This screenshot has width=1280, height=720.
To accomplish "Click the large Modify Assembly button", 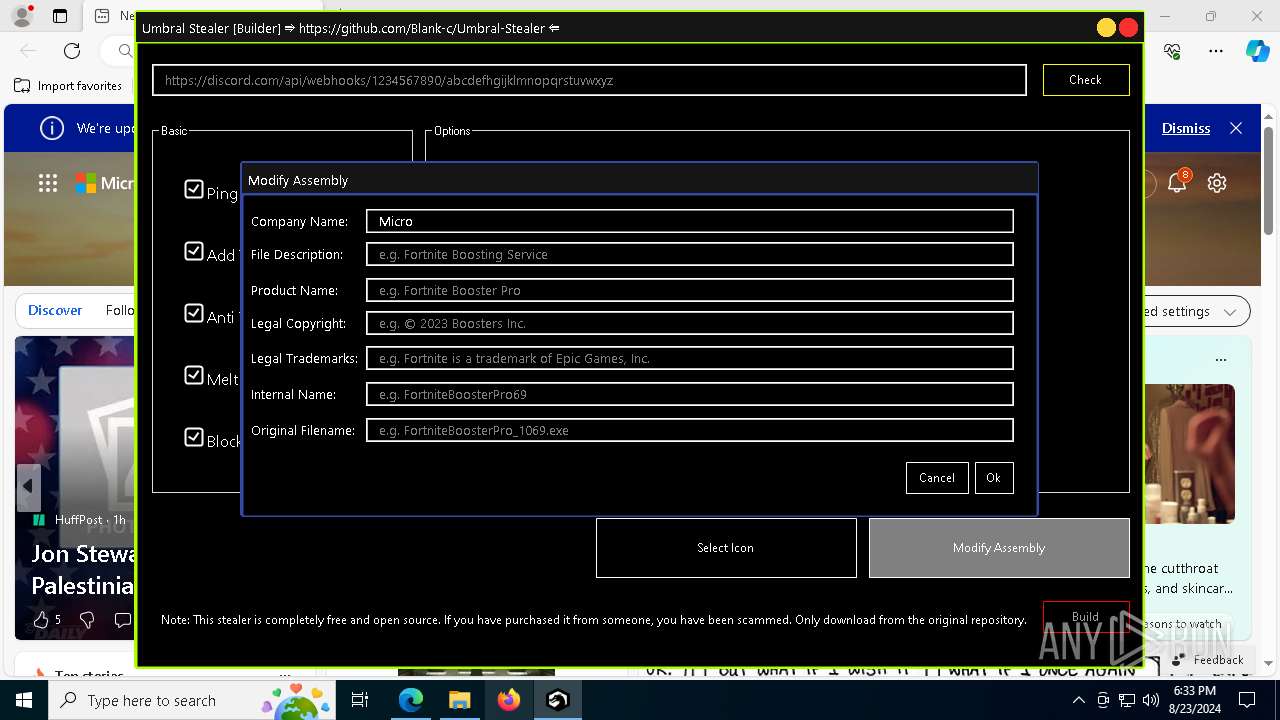I will point(999,548).
